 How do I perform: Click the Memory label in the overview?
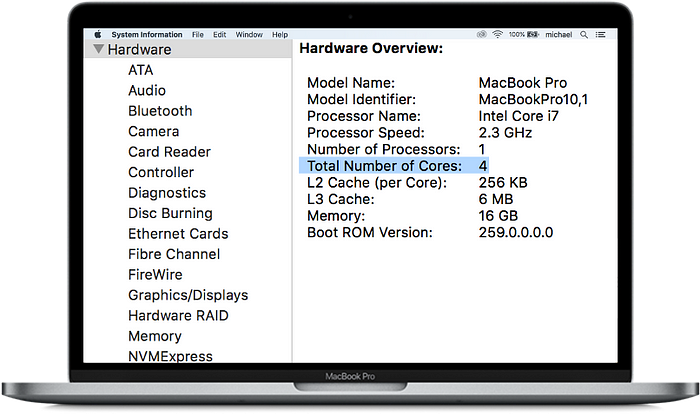pos(336,216)
